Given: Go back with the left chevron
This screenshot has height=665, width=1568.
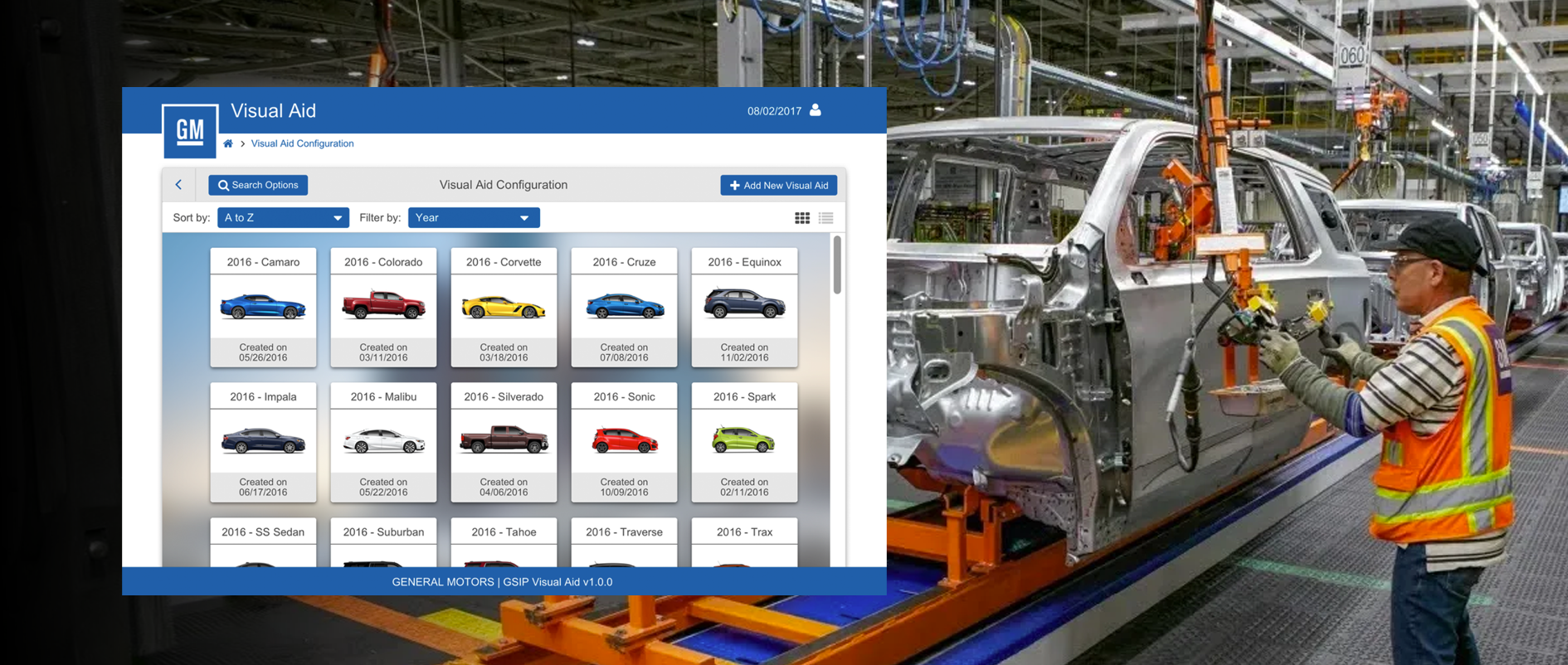Looking at the screenshot, I should [178, 185].
